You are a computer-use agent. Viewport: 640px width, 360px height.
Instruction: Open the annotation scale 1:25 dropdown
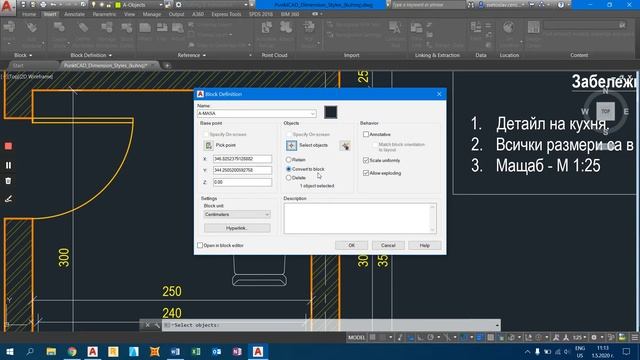[x=579, y=337]
